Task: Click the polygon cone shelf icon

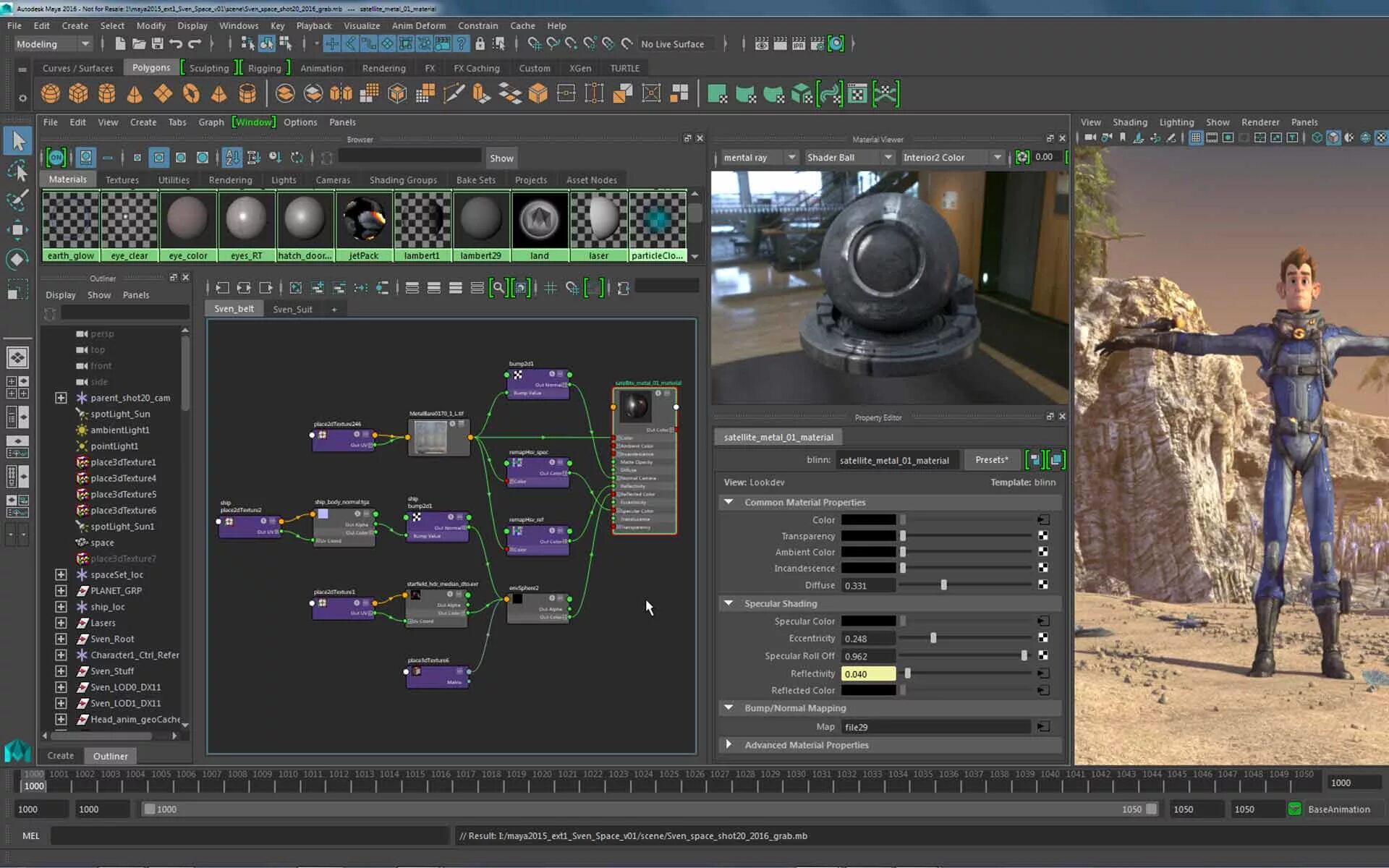Action: click(x=135, y=93)
